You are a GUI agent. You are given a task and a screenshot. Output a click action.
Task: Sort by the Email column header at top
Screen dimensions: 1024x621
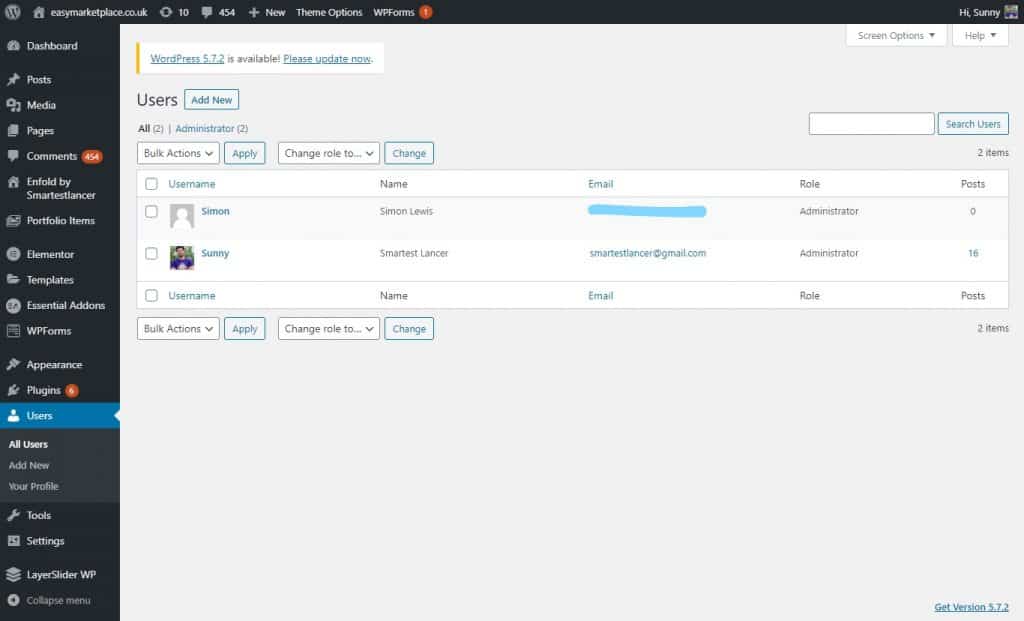(601, 184)
